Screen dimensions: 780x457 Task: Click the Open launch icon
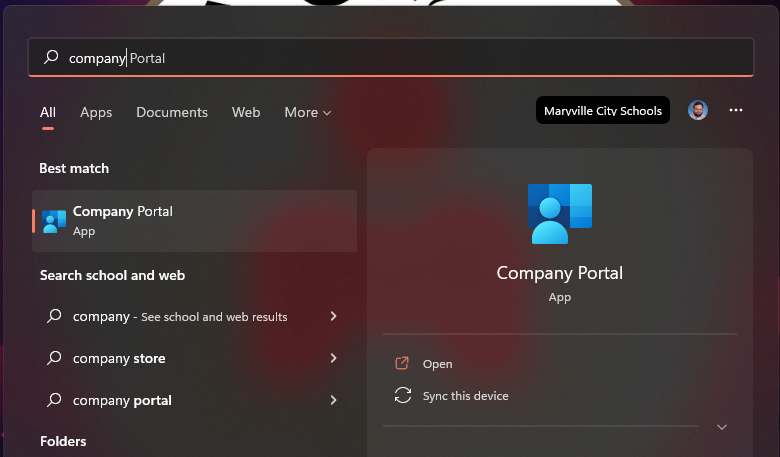pos(402,363)
